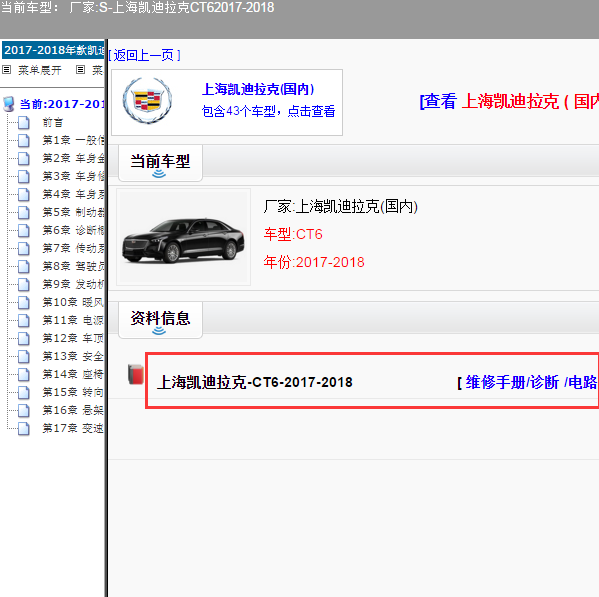
Task: Click the page icon beside 第6章
Action: [x=24, y=230]
